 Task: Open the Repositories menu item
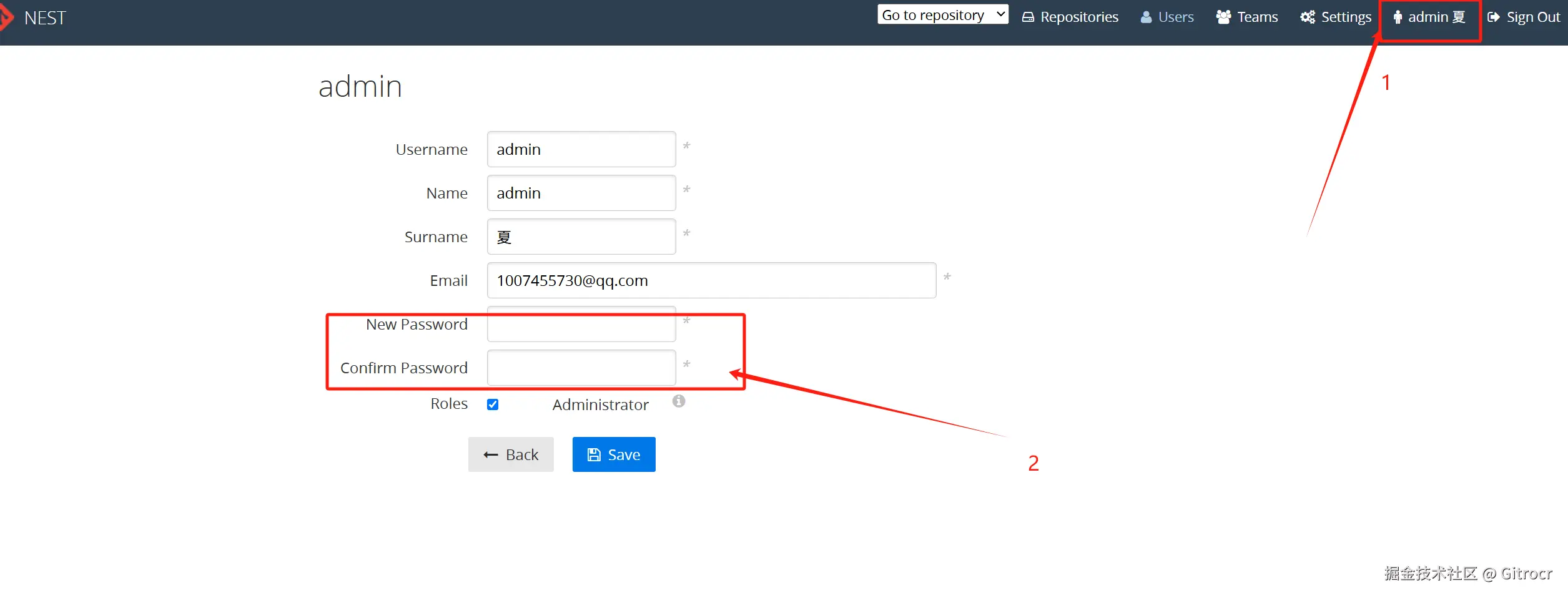point(1070,17)
